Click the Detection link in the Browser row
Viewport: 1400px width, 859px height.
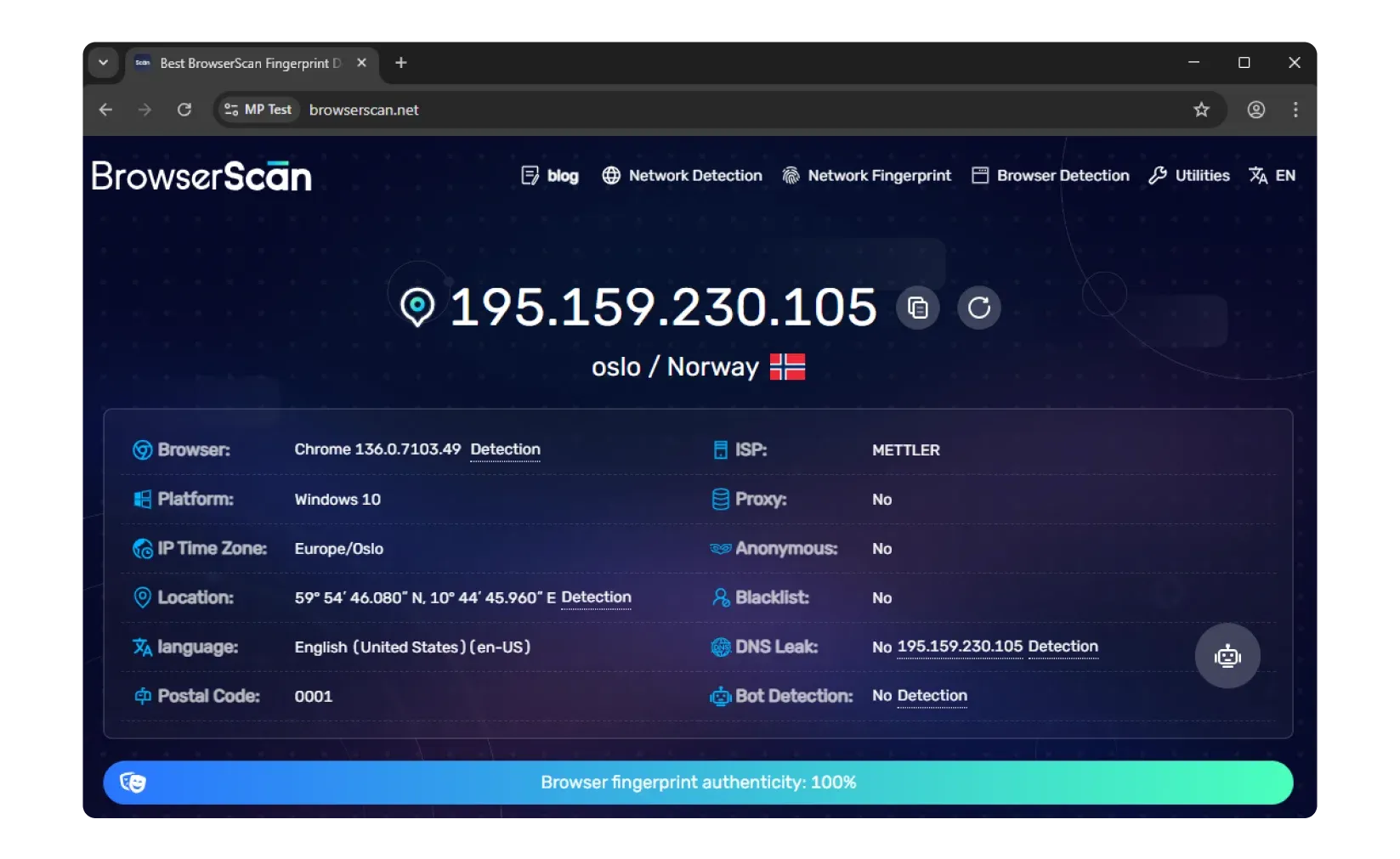tap(506, 449)
